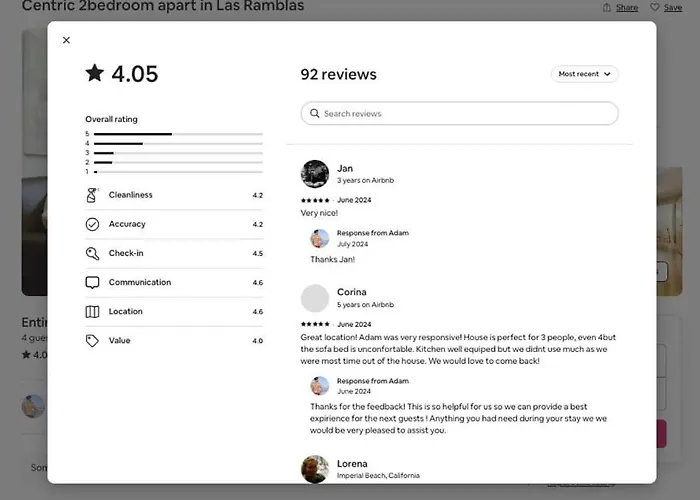Click the reviewer name Jan
This screenshot has width=700, height=500.
coord(345,169)
